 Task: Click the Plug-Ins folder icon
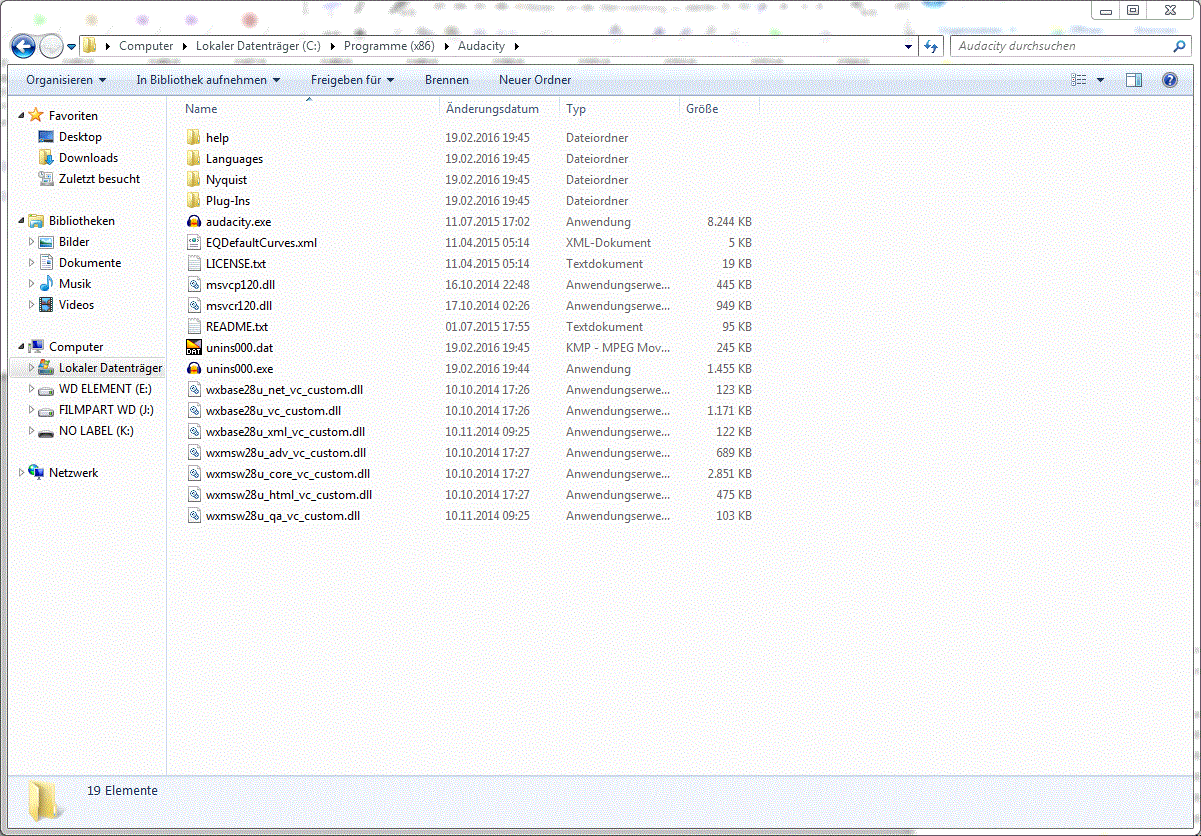(x=194, y=201)
